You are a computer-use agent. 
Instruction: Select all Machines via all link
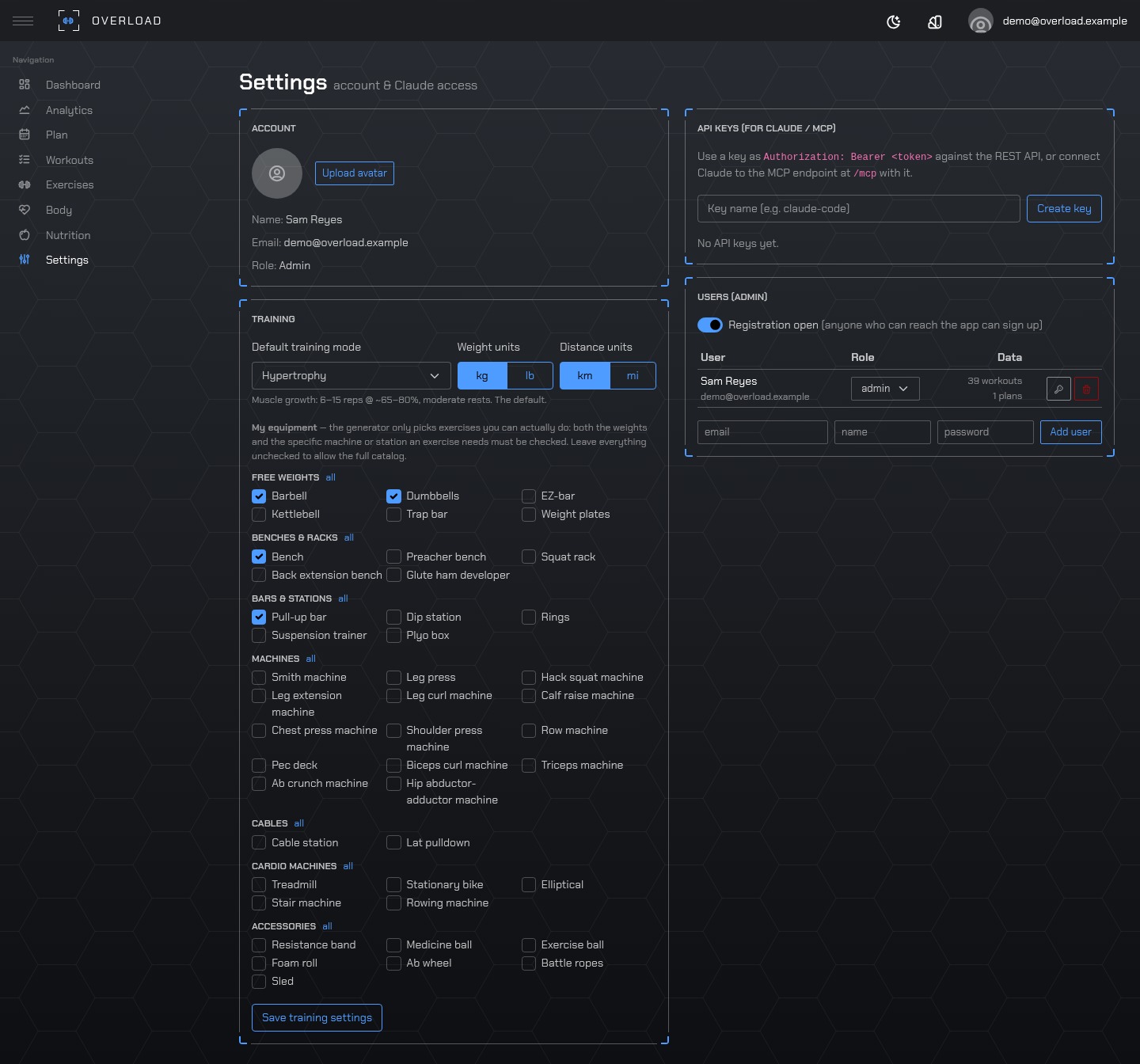point(311,659)
